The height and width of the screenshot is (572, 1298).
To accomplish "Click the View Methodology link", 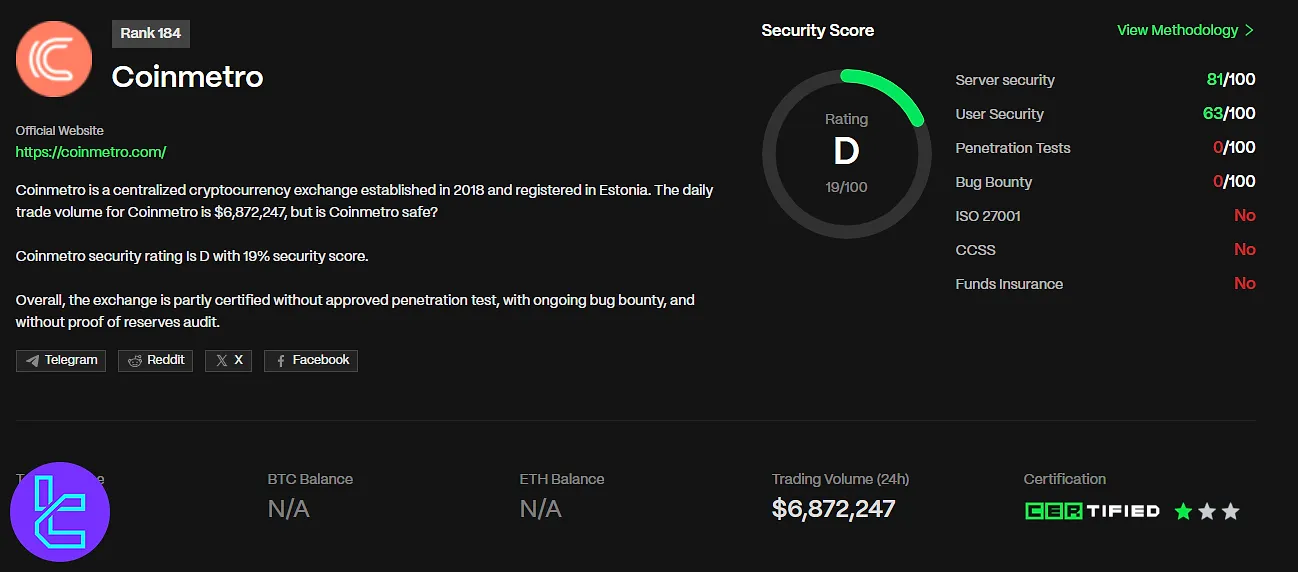I will [x=1177, y=30].
